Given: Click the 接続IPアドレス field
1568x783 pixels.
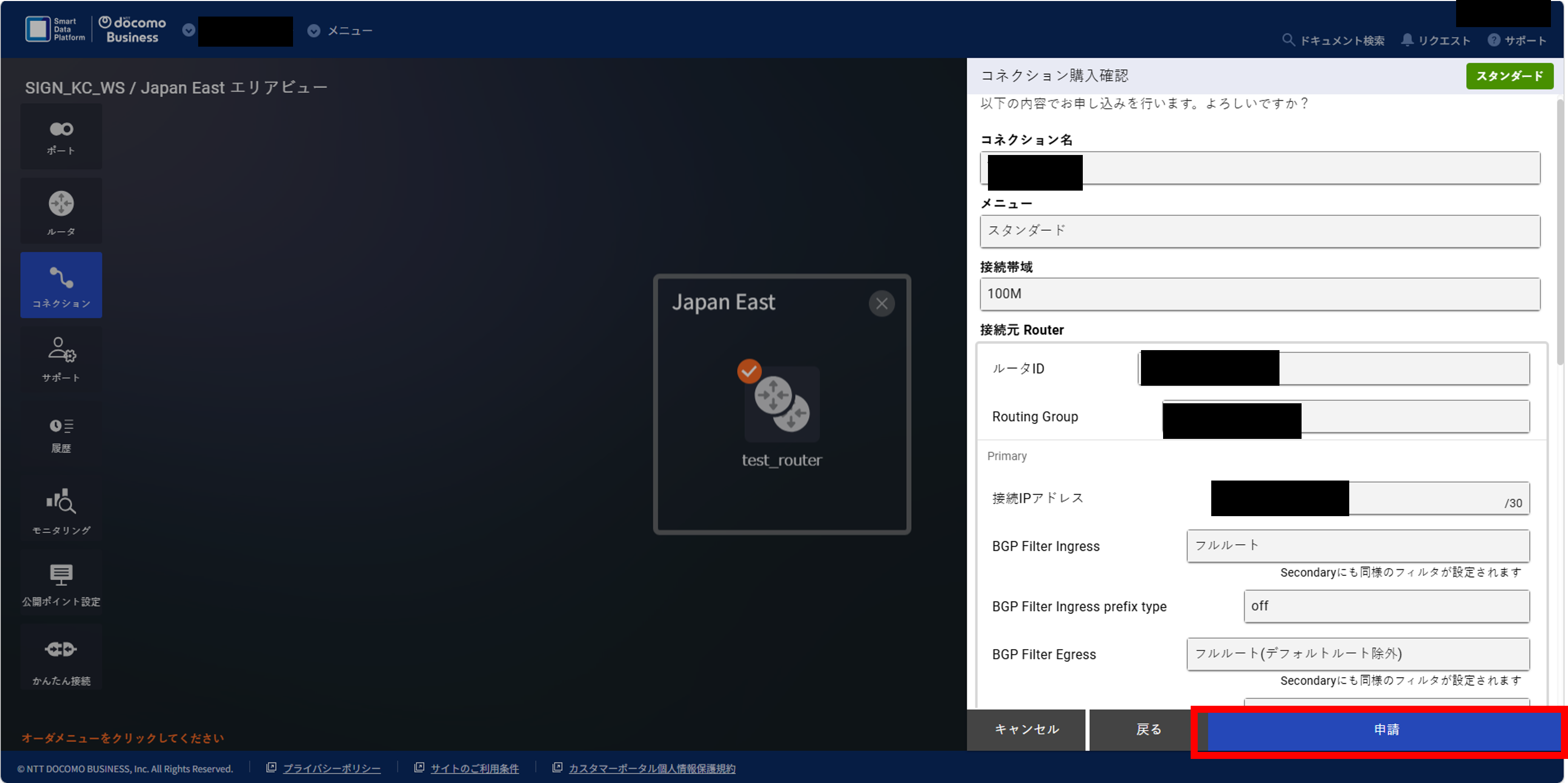Looking at the screenshot, I should pos(1370,498).
